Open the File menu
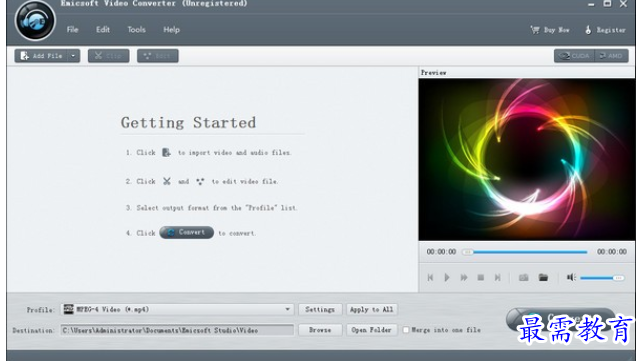The height and width of the screenshot is (361, 641). [72, 29]
